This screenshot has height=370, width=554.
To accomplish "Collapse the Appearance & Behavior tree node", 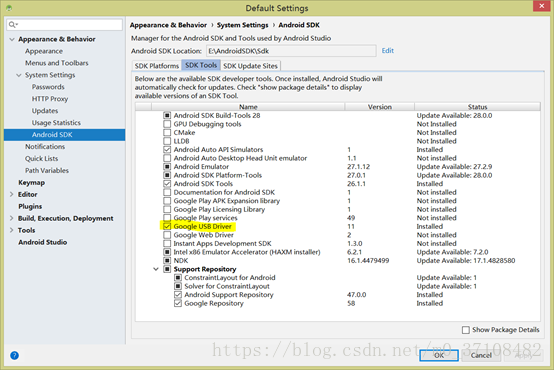I will click(12, 39).
